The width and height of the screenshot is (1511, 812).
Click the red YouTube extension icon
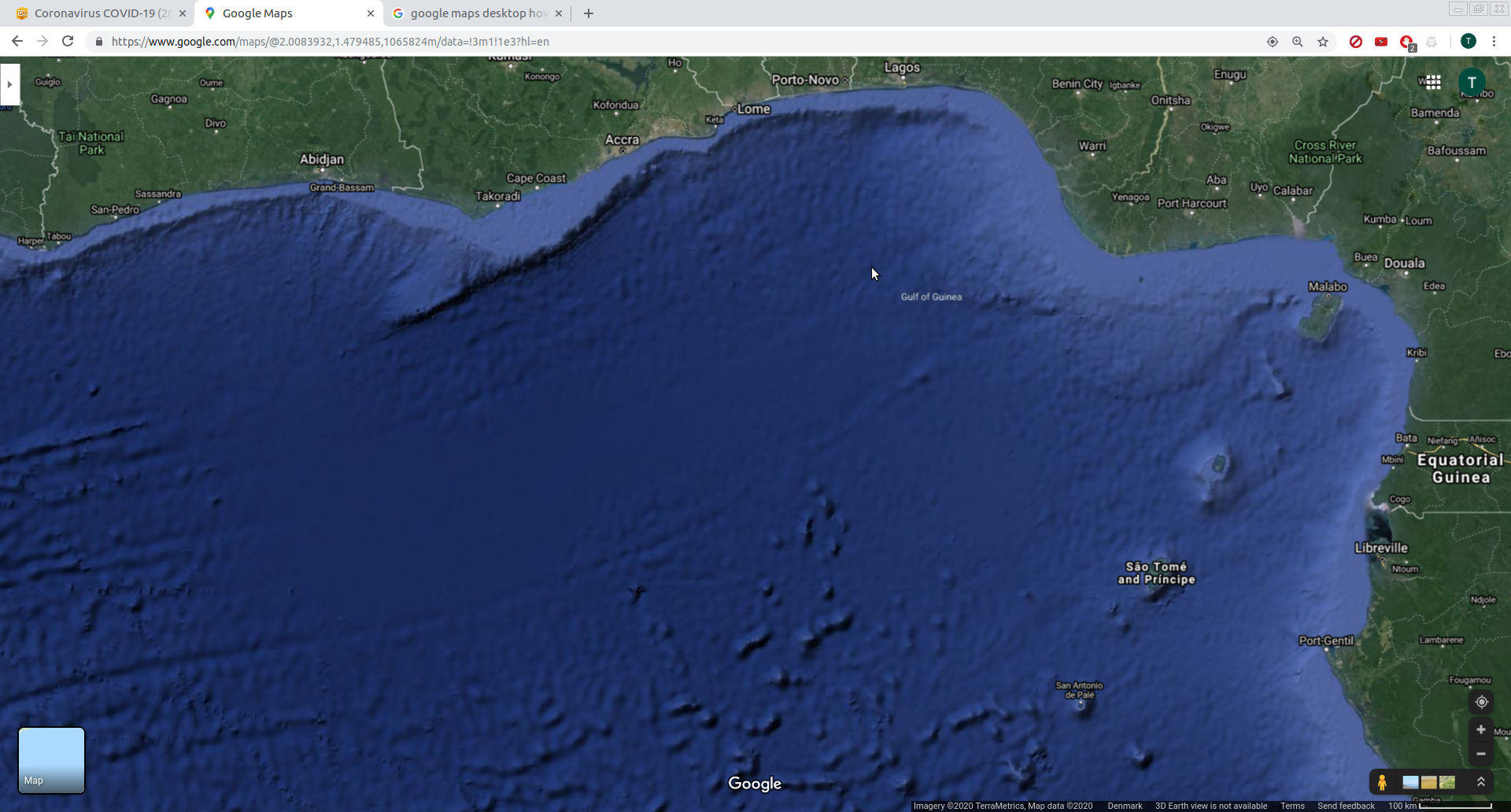(1381, 42)
